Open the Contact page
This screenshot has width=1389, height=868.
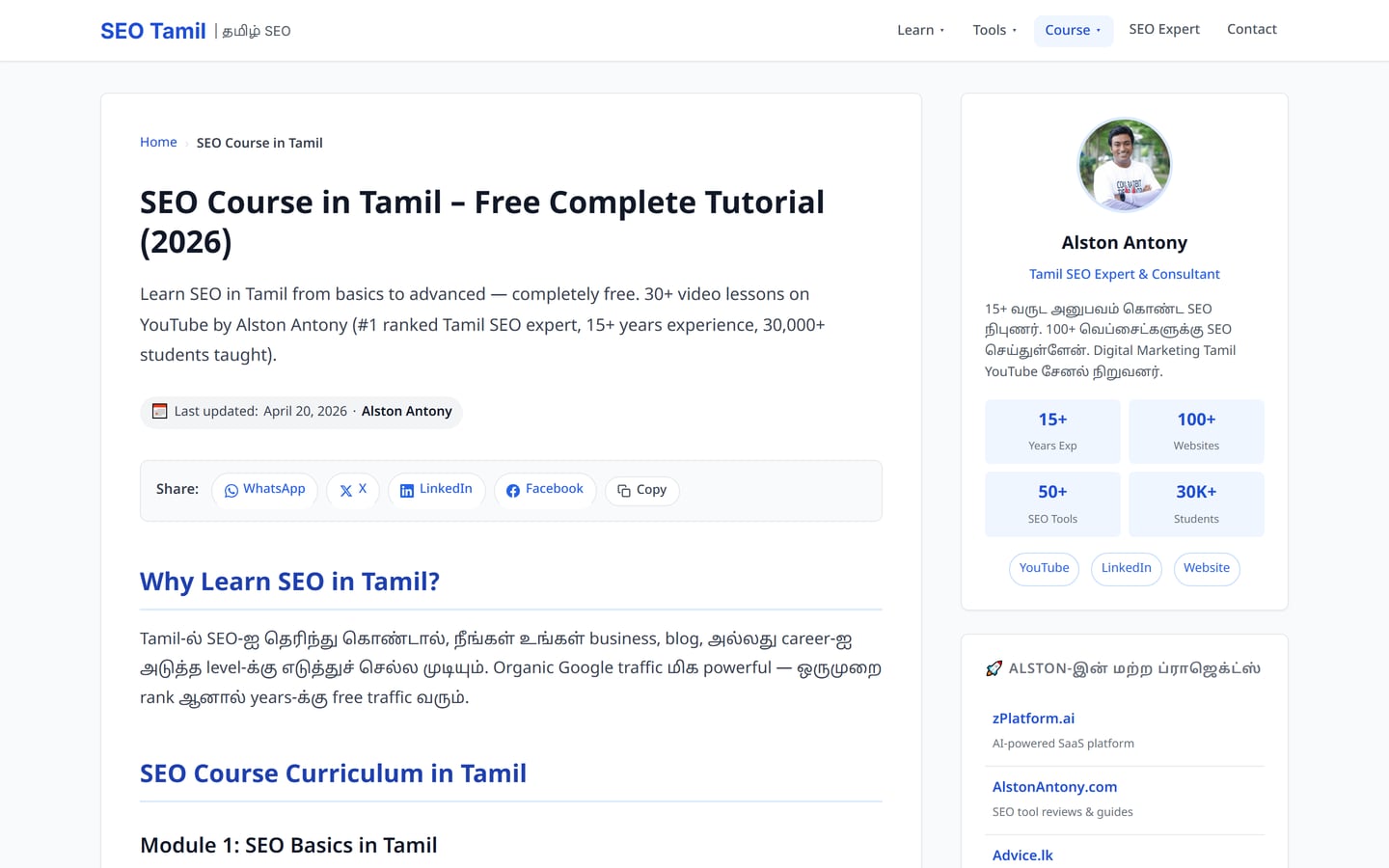tap(1251, 29)
